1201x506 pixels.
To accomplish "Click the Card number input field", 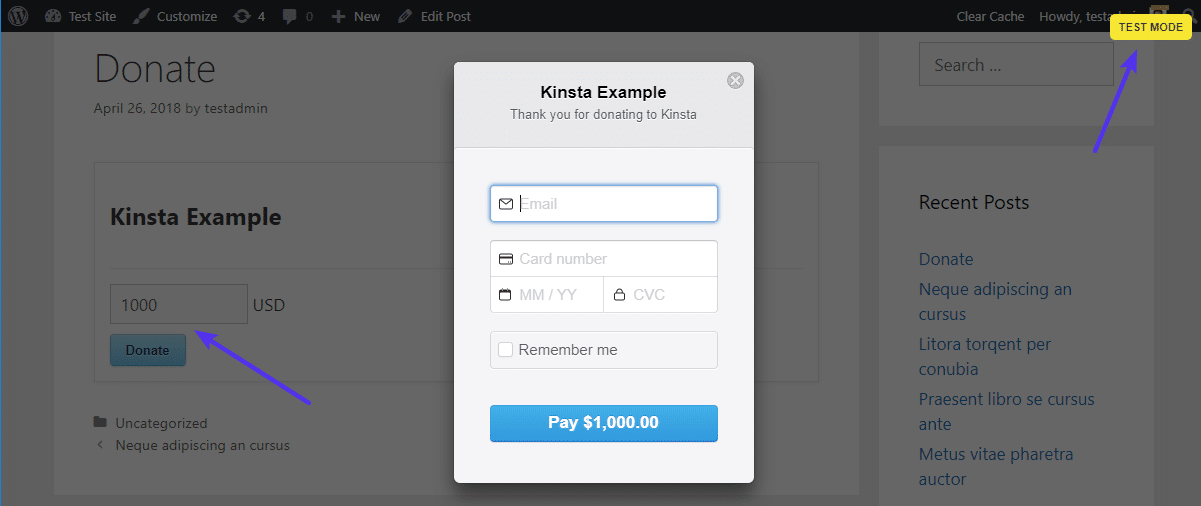I will [615, 259].
